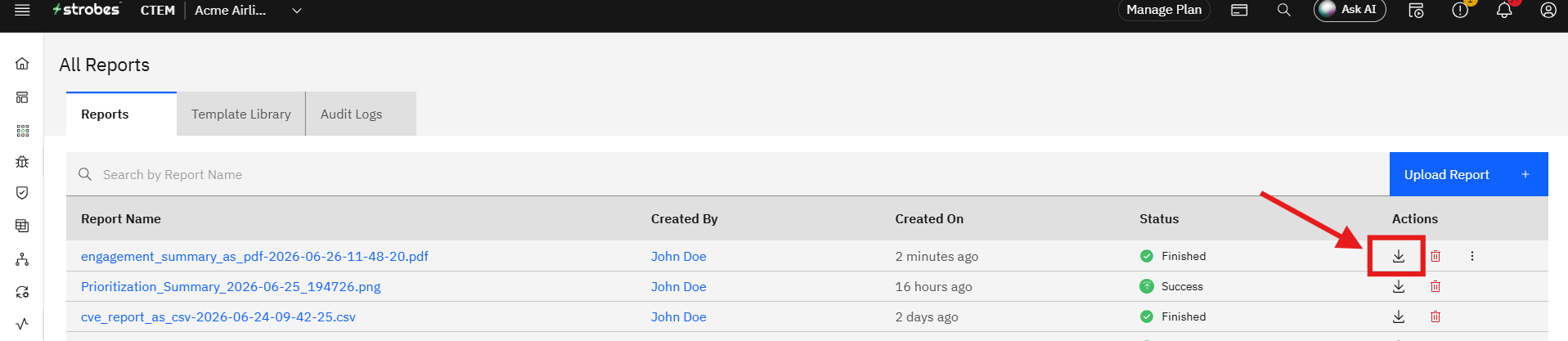
Task: Open more options for engagement_summary report
Action: pyautogui.click(x=1472, y=256)
